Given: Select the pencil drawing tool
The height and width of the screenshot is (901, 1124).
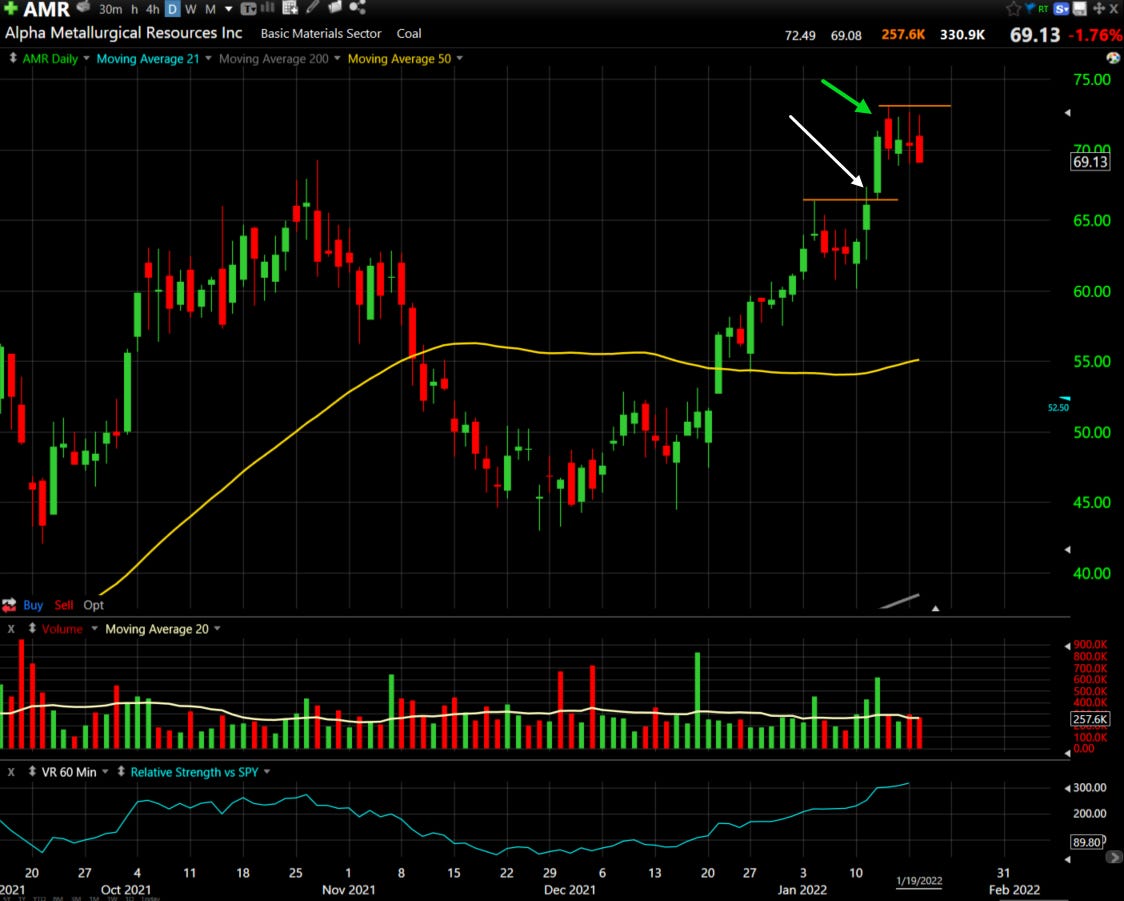Looking at the screenshot, I should (x=313, y=8).
